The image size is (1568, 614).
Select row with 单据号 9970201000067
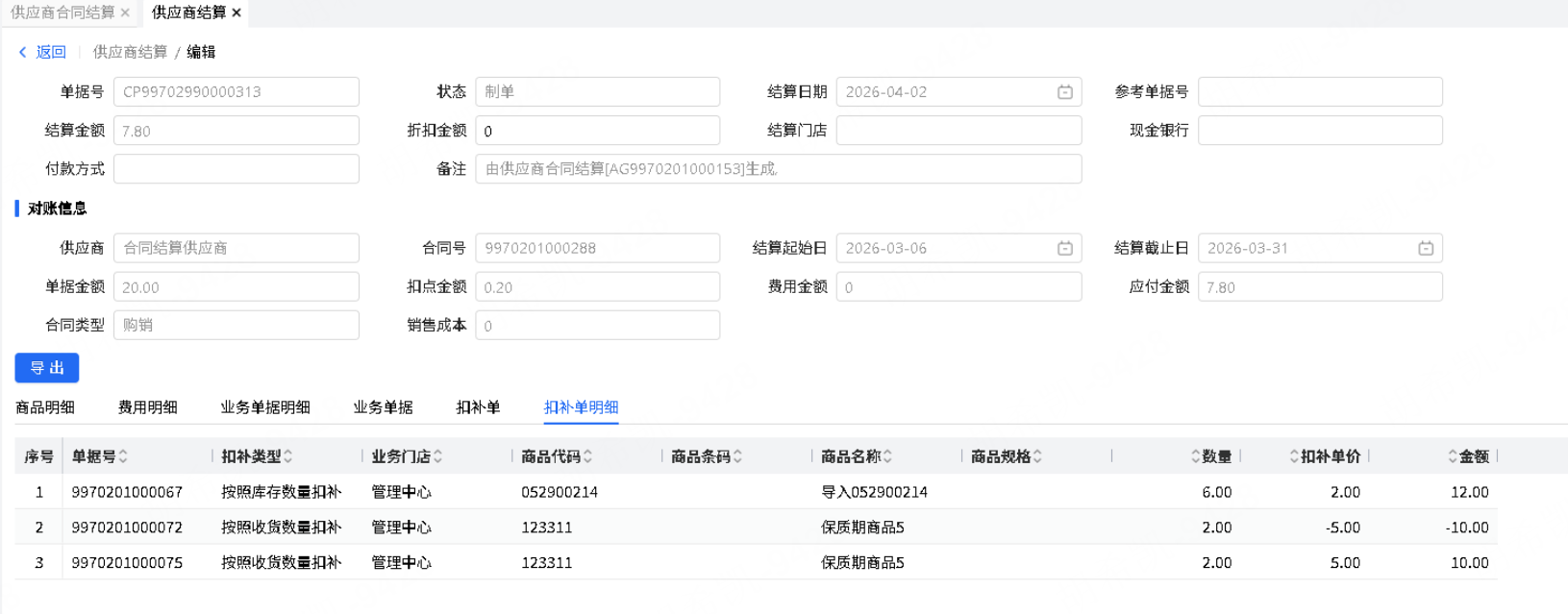(756, 492)
